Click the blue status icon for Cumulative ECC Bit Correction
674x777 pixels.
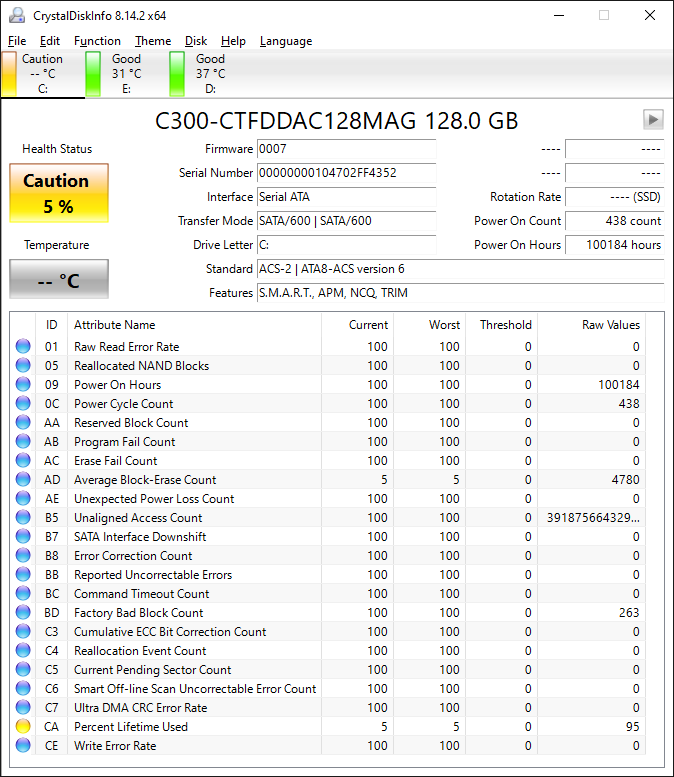(x=23, y=631)
